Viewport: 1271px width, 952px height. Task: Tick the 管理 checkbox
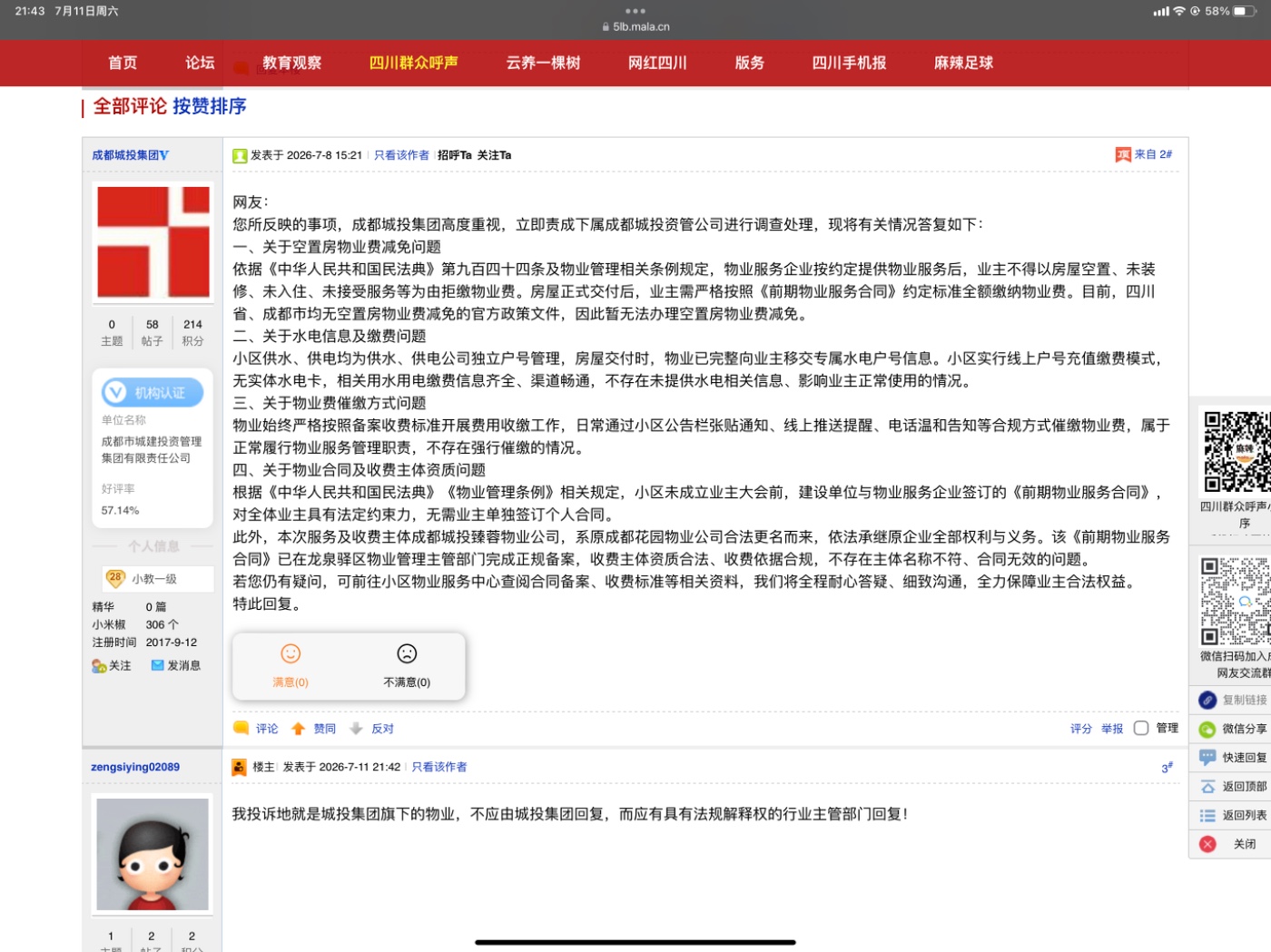point(1141,728)
